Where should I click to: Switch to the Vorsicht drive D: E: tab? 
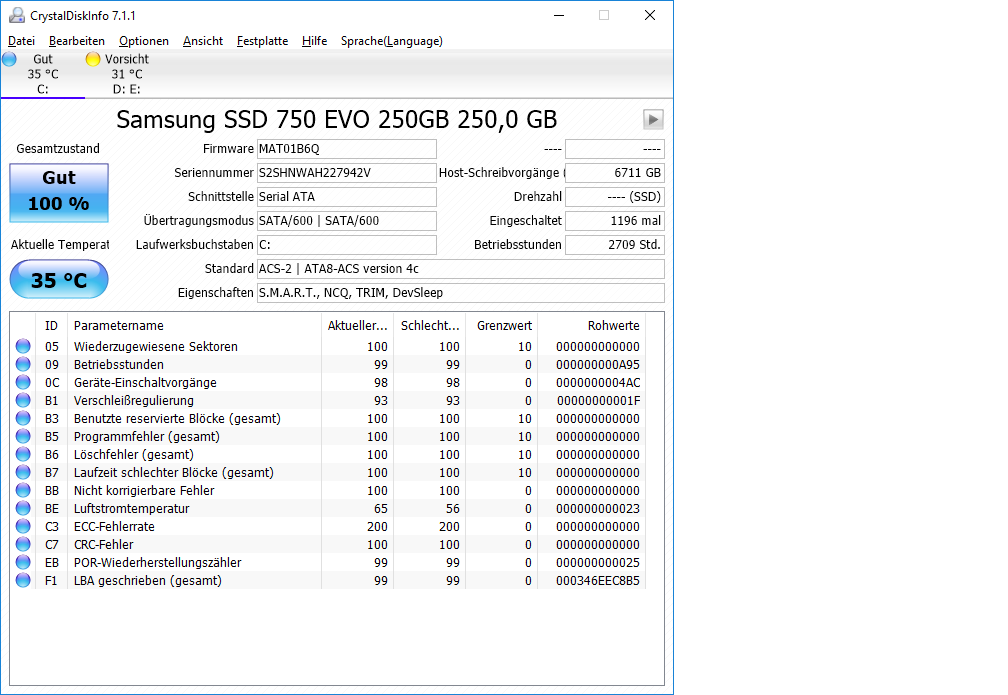click(x=126, y=74)
